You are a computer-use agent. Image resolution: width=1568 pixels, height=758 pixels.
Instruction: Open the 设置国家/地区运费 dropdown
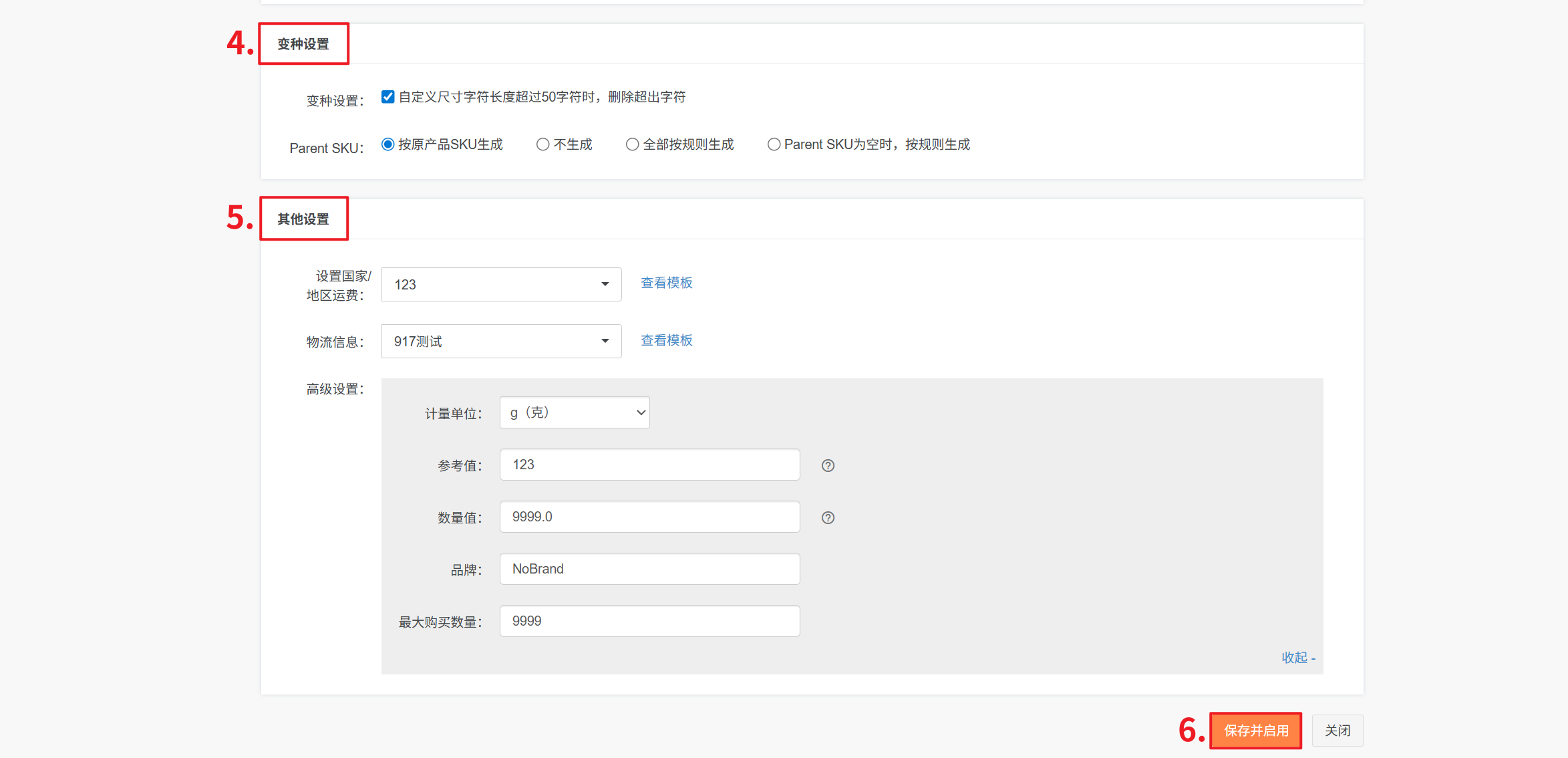point(501,284)
